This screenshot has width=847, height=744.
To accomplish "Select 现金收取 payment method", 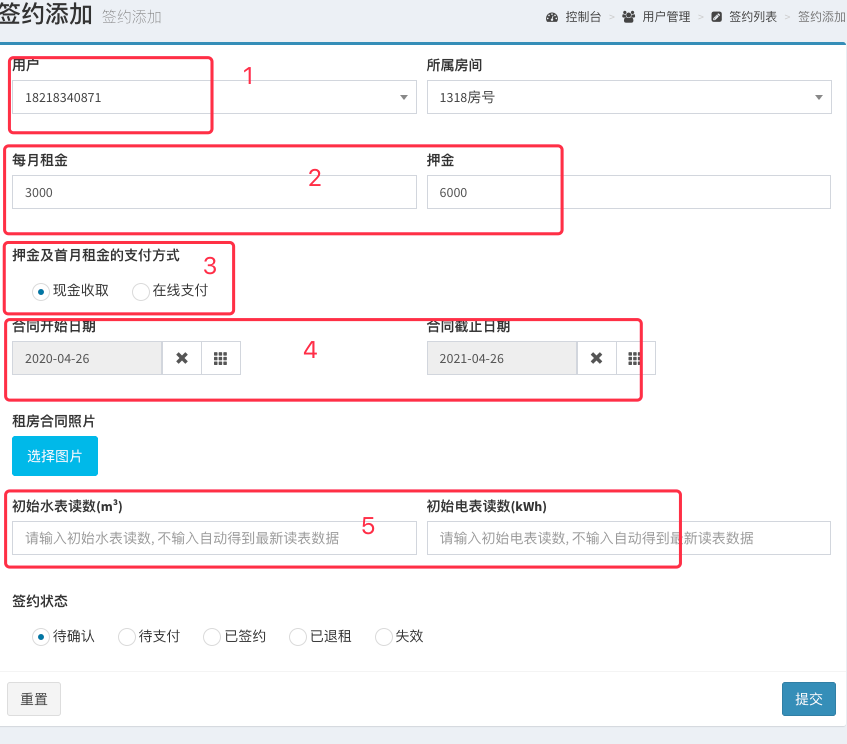I will tap(41, 292).
